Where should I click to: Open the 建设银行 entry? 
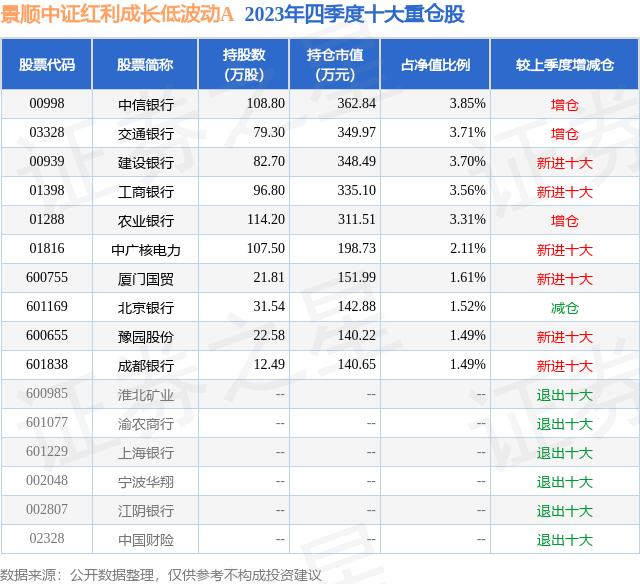tap(146, 163)
